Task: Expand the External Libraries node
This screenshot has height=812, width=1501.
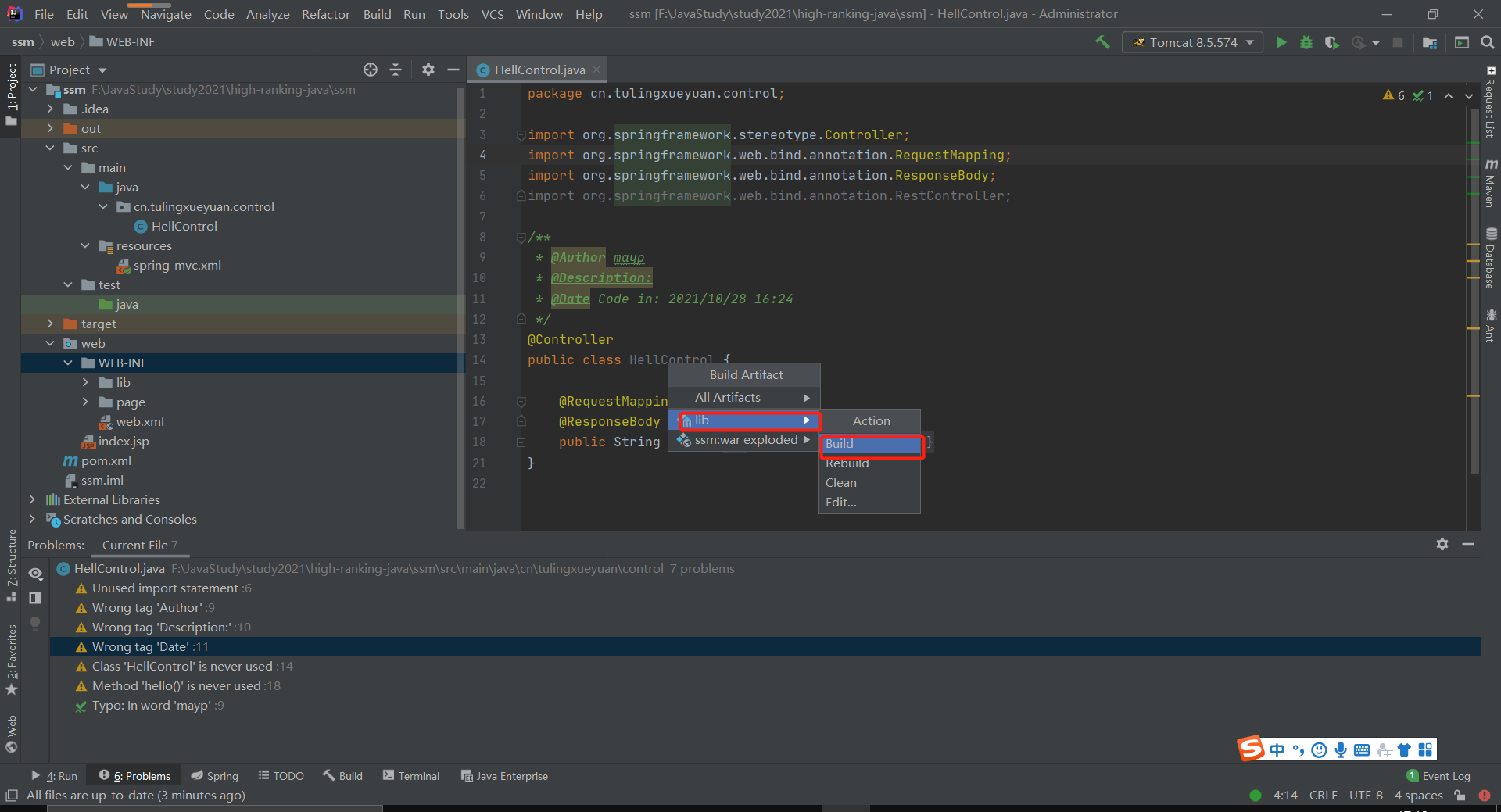Action: coord(32,499)
